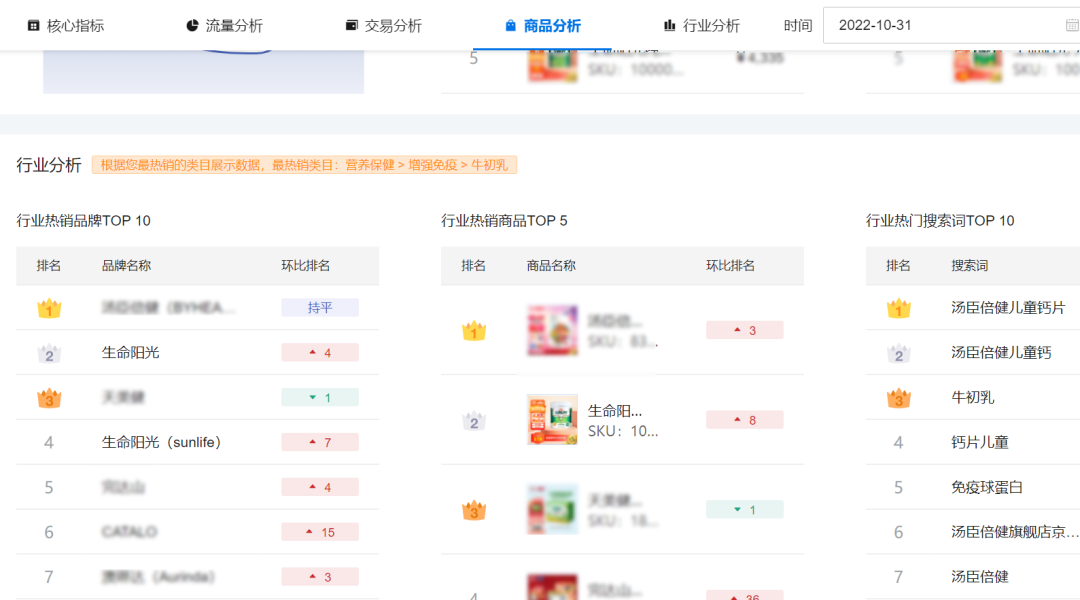Switch to 流量分析 tab
The image size is (1080, 600).
point(225,25)
